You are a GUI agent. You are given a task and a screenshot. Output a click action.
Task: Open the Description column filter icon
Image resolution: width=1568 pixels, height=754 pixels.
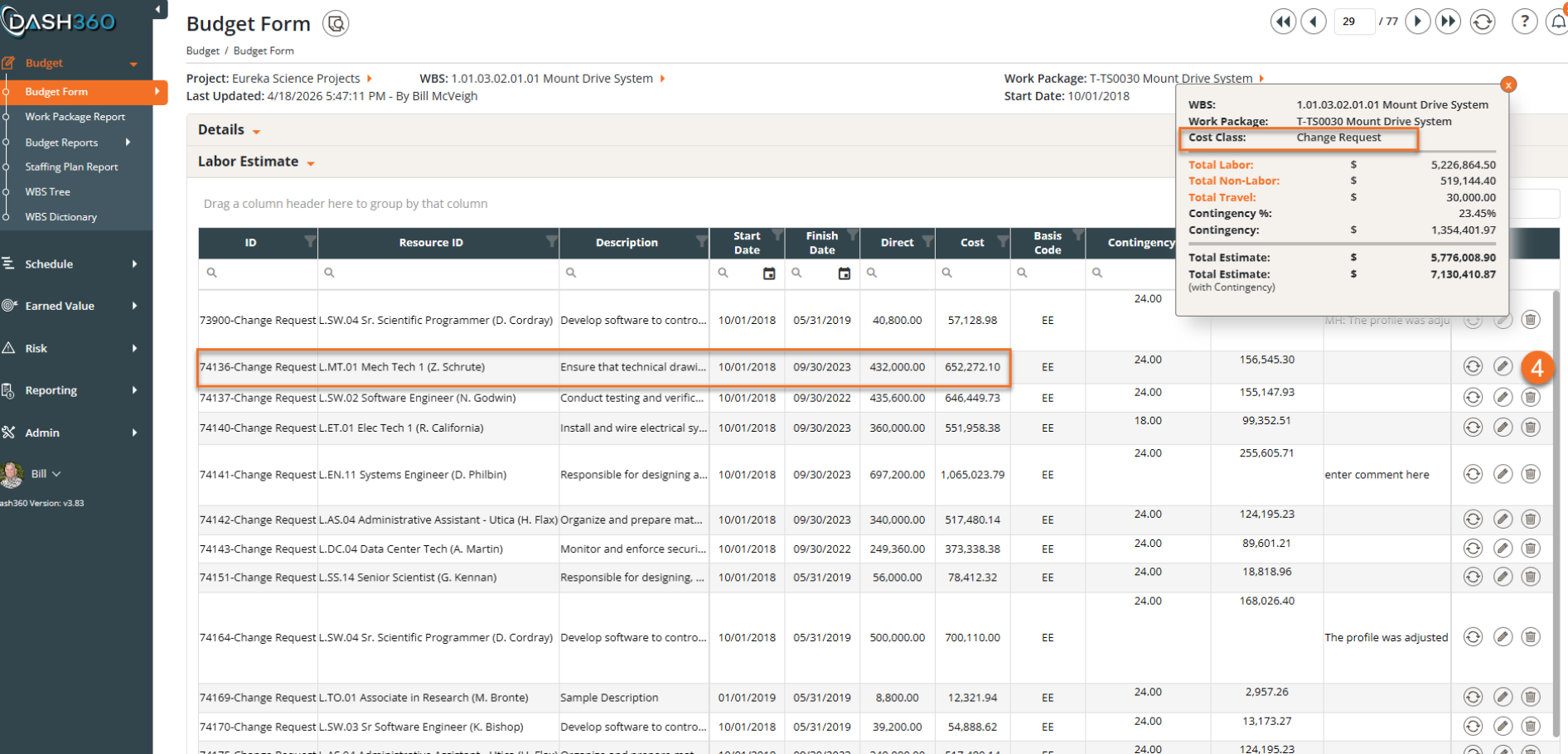[x=702, y=241]
